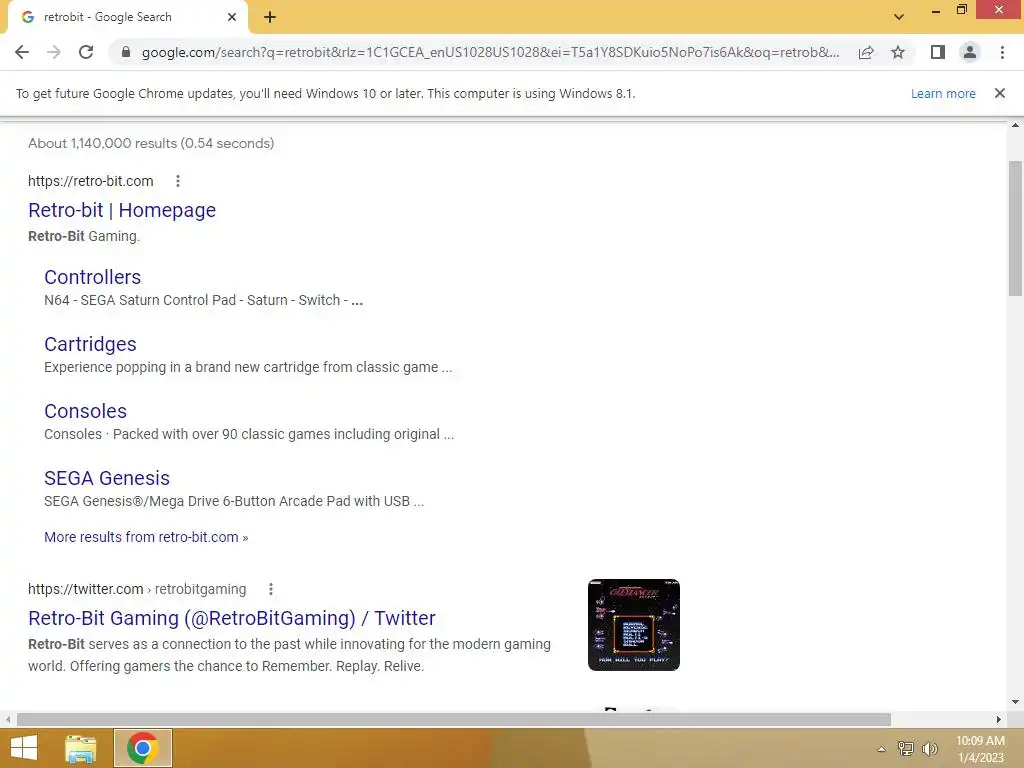Click the 'Experience popping in' snippet
This screenshot has width=1024, height=768.
point(248,367)
